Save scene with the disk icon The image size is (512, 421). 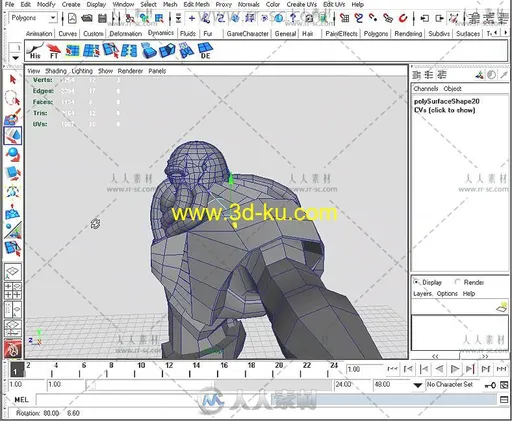tap(103, 18)
